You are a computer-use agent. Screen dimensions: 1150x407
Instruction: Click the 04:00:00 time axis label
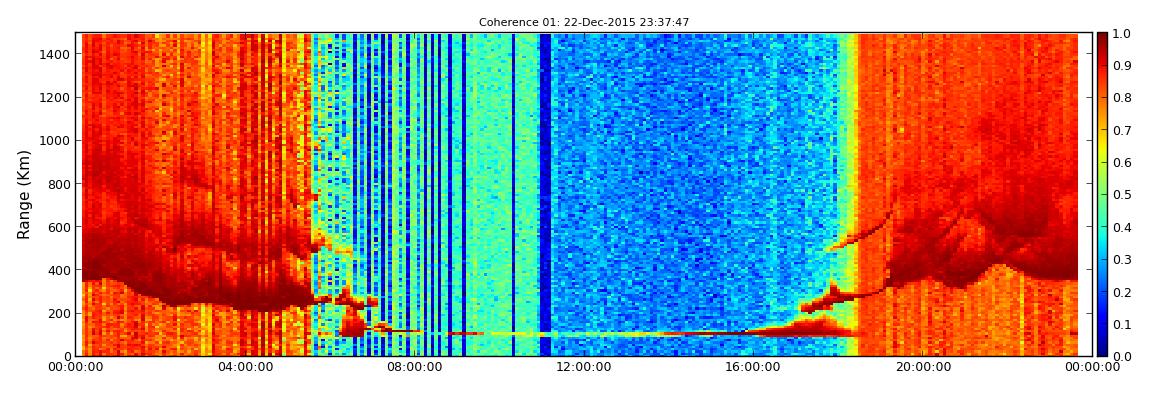coord(246,367)
